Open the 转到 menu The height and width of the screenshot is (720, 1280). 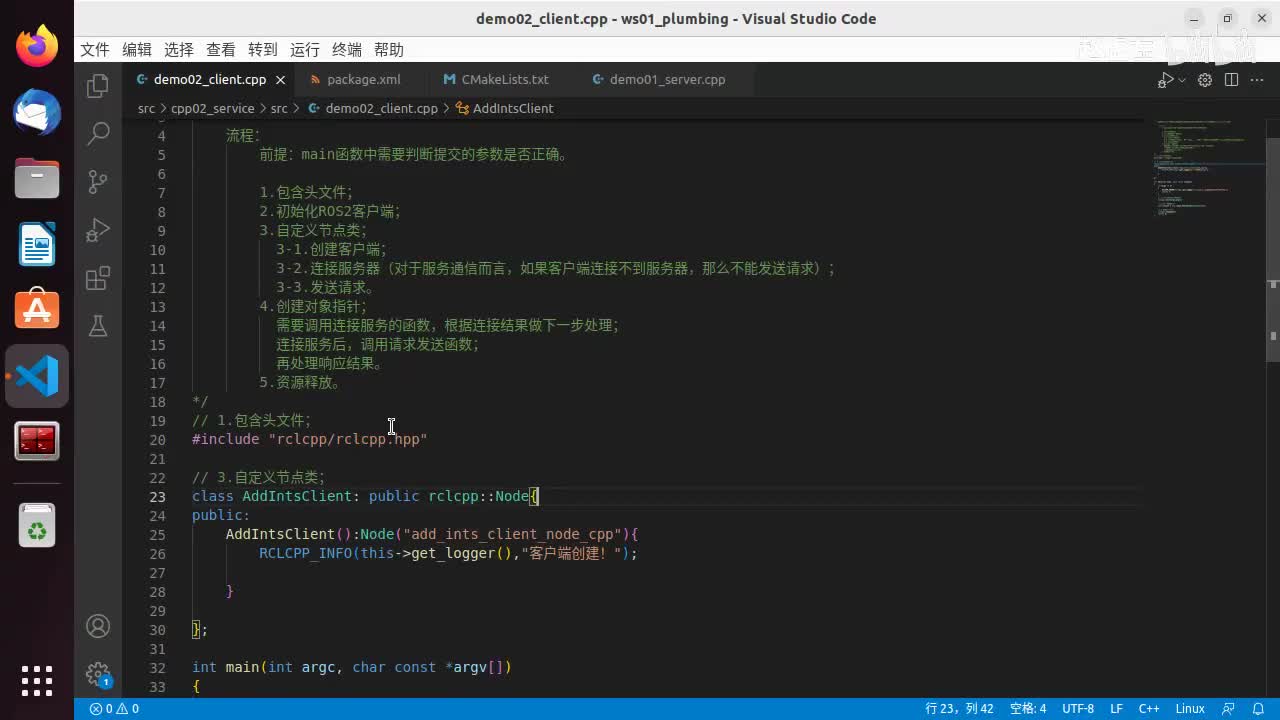click(263, 50)
